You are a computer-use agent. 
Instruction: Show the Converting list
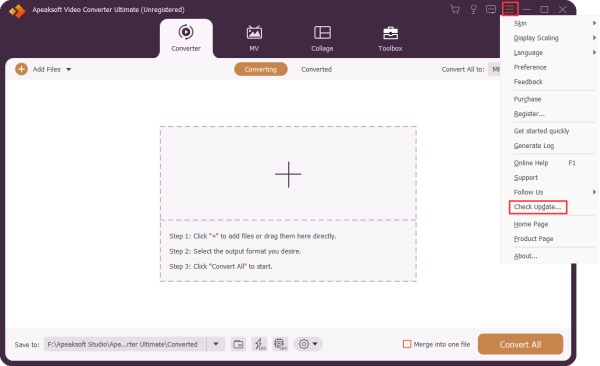pyautogui.click(x=261, y=69)
